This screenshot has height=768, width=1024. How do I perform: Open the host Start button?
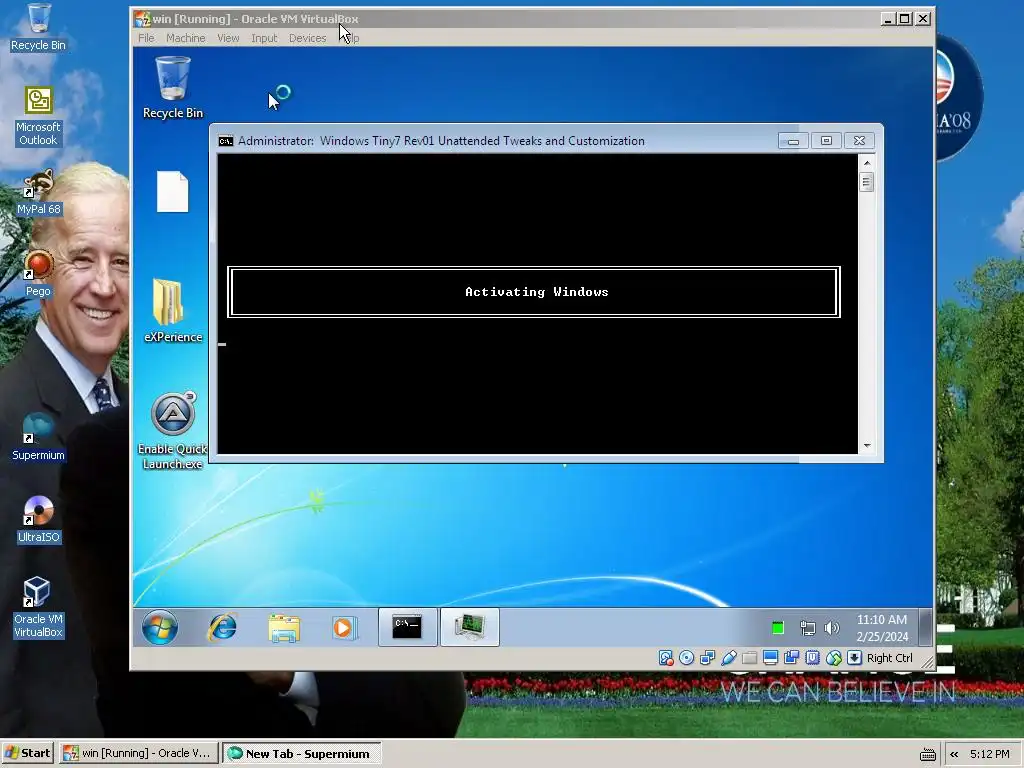29,754
